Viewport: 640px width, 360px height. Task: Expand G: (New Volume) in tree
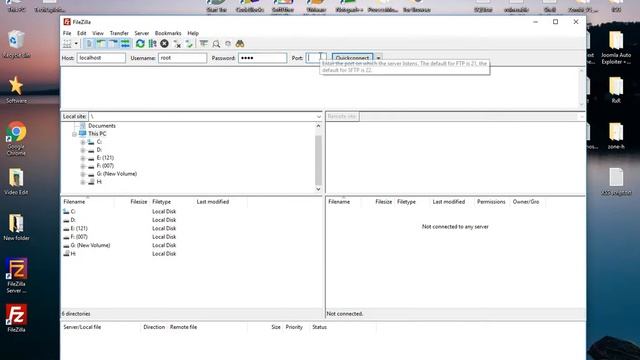pyautogui.click(x=83, y=174)
